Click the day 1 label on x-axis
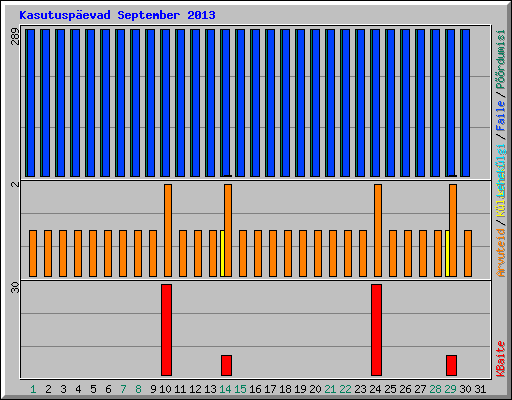The width and height of the screenshot is (512, 400). [x=33, y=389]
